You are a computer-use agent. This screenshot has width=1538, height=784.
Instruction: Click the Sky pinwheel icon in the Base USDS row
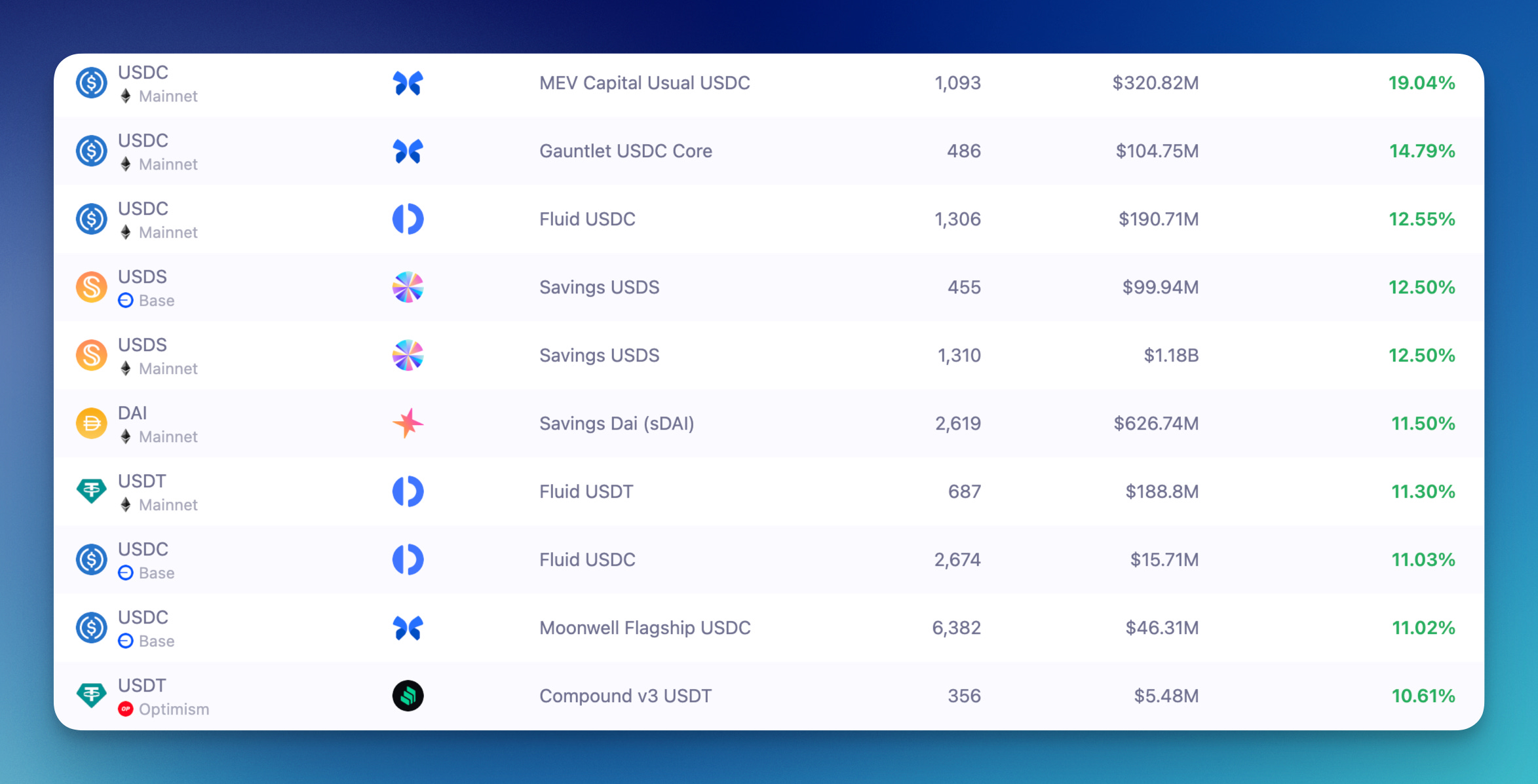click(408, 288)
